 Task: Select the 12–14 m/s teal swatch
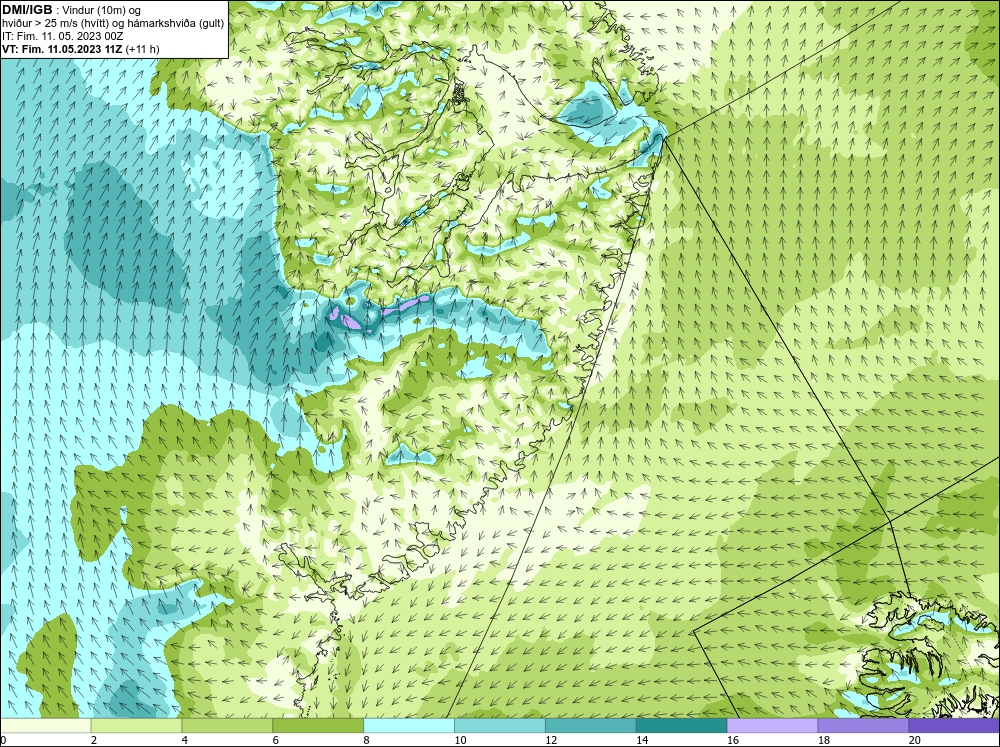pos(591,725)
